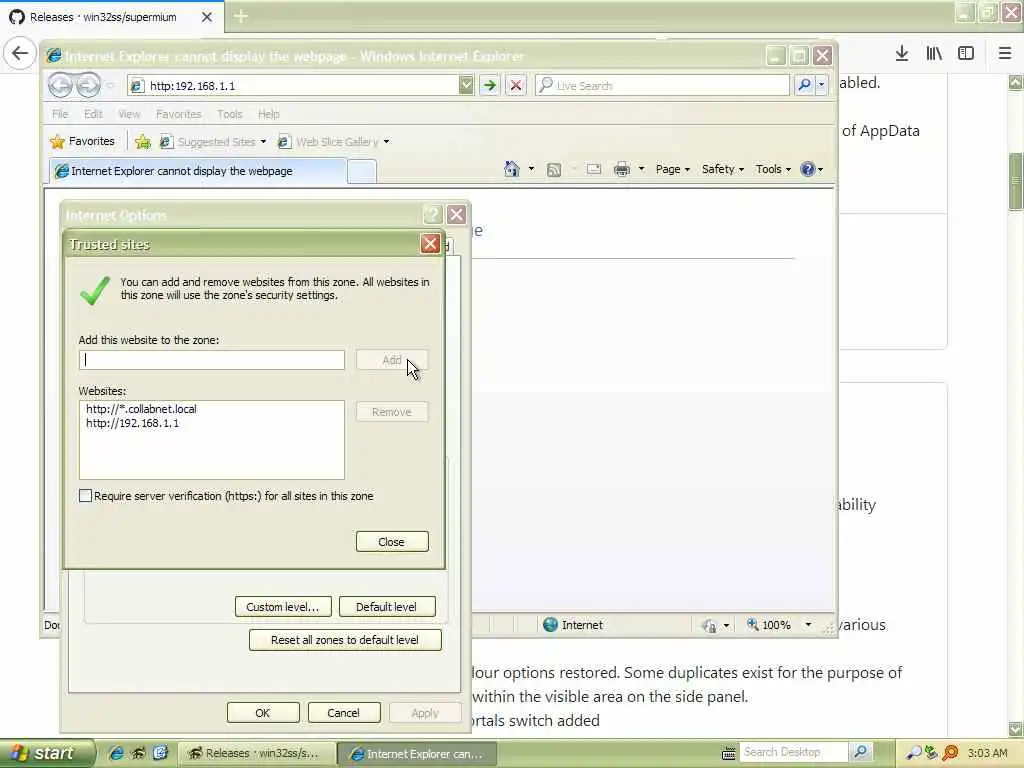Screen dimensions: 1024x768
Task: Click the protected mode icon in status bar
Action: click(709, 626)
